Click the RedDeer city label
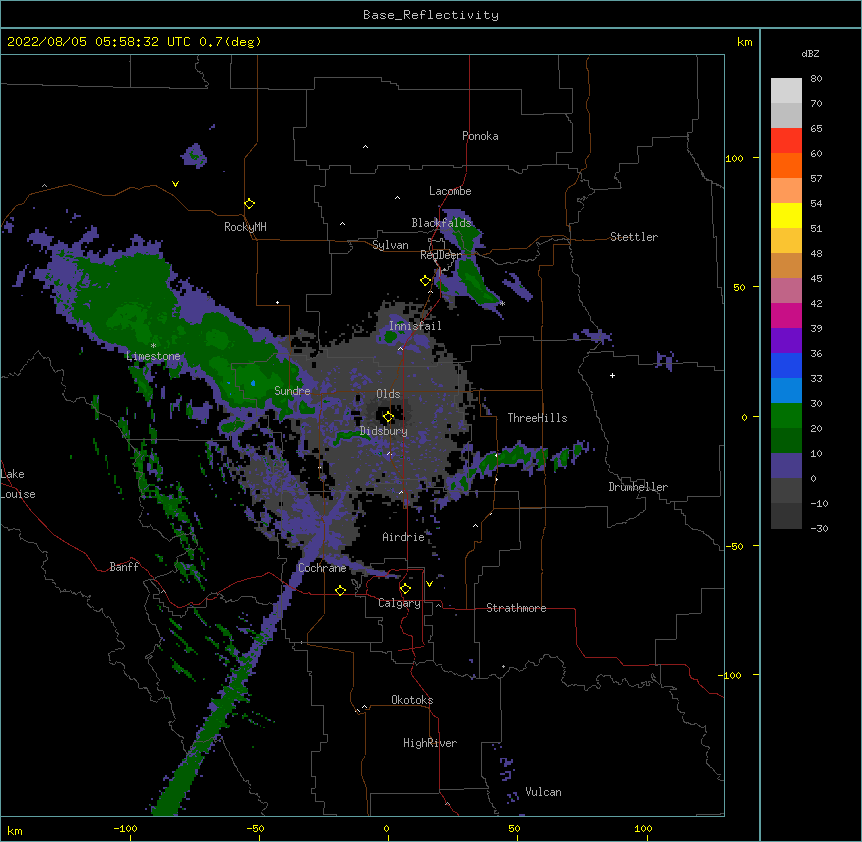Screen dimensions: 862x842 pyautogui.click(x=441, y=255)
